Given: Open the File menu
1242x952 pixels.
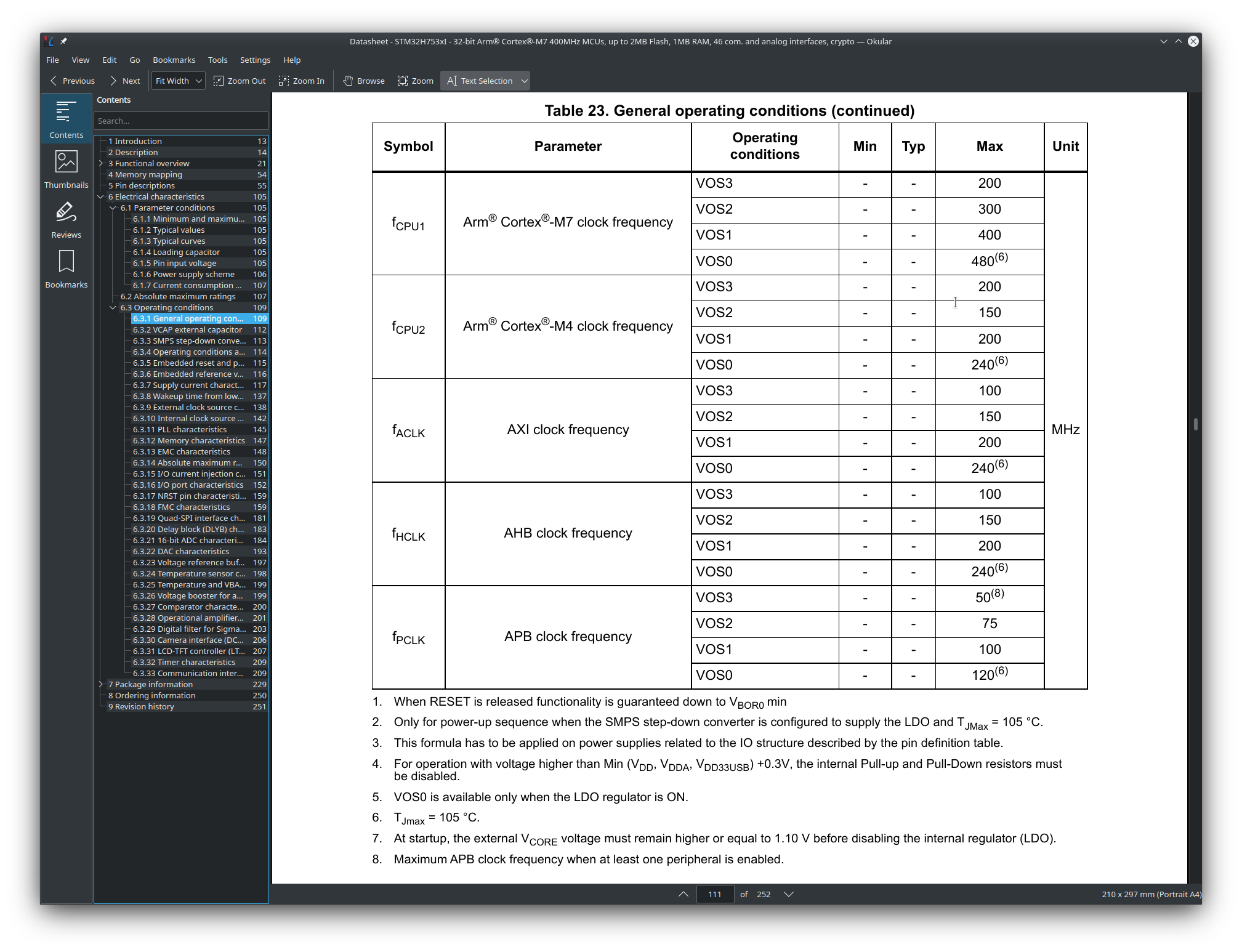Looking at the screenshot, I should [52, 60].
